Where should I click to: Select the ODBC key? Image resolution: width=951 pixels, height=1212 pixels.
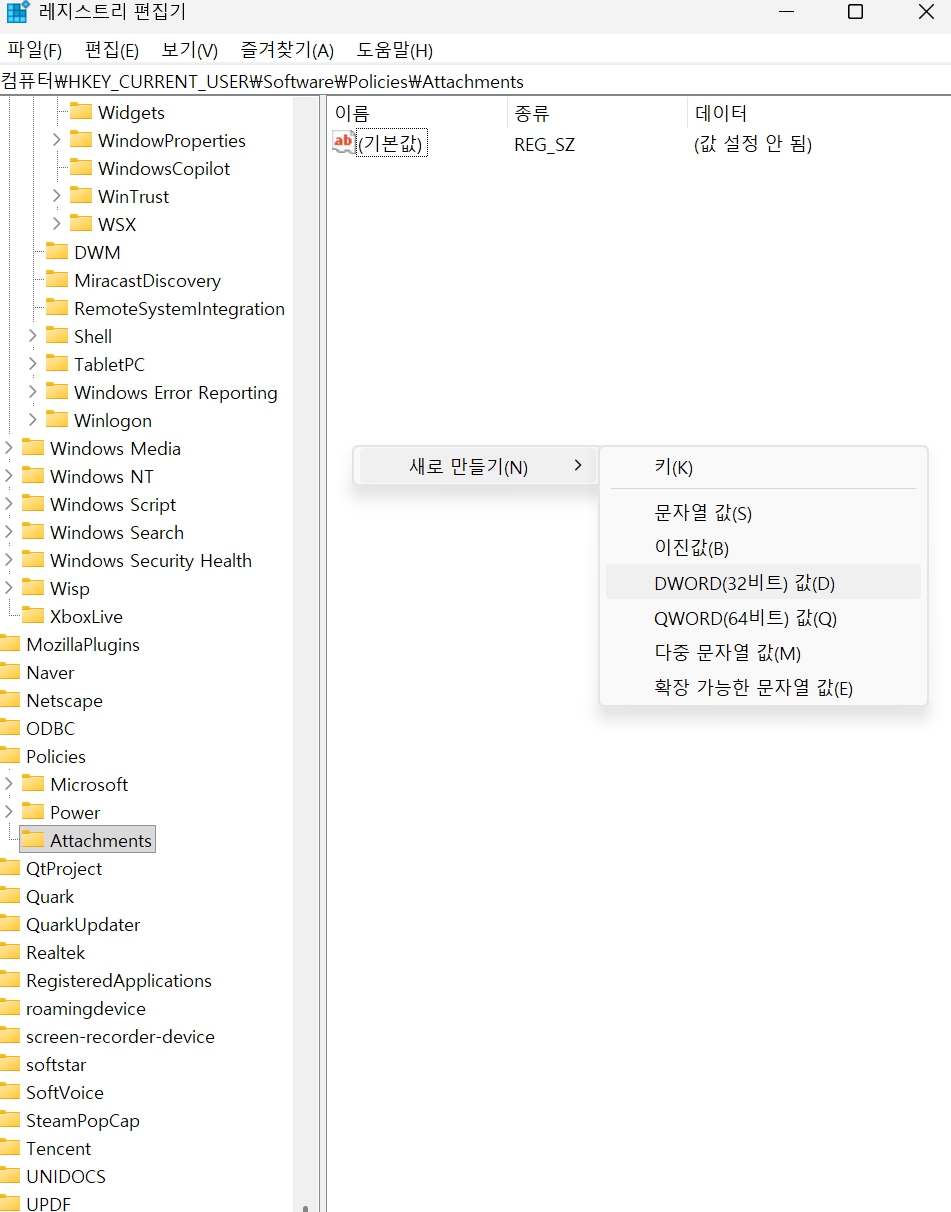(50, 728)
